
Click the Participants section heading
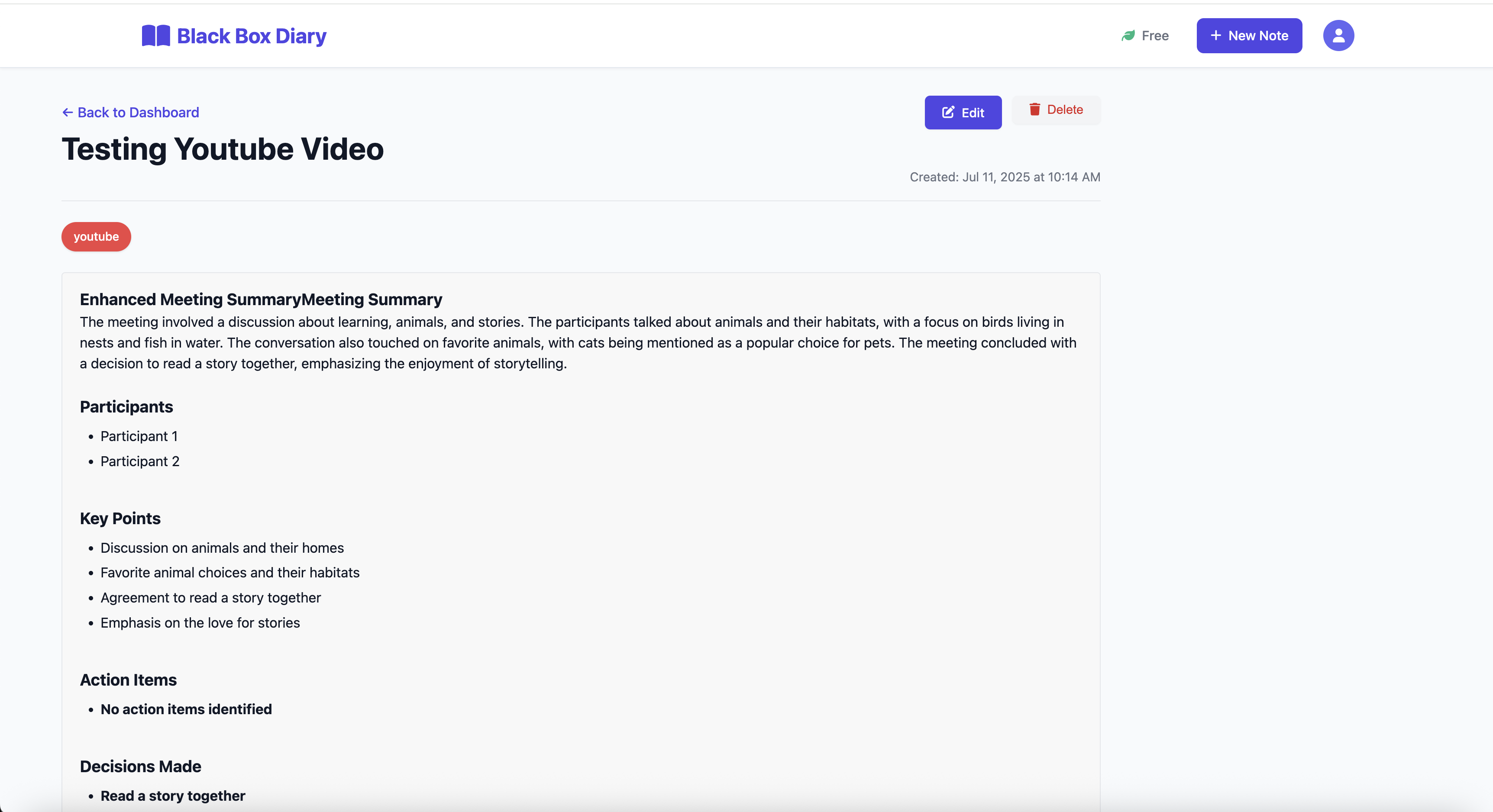tap(126, 407)
